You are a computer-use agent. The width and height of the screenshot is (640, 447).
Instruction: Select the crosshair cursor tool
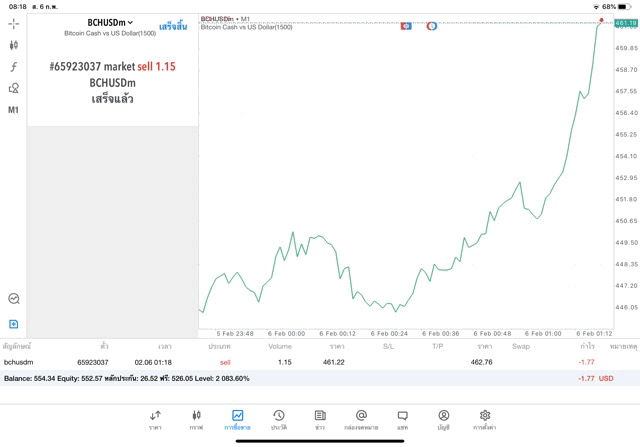(x=13, y=24)
